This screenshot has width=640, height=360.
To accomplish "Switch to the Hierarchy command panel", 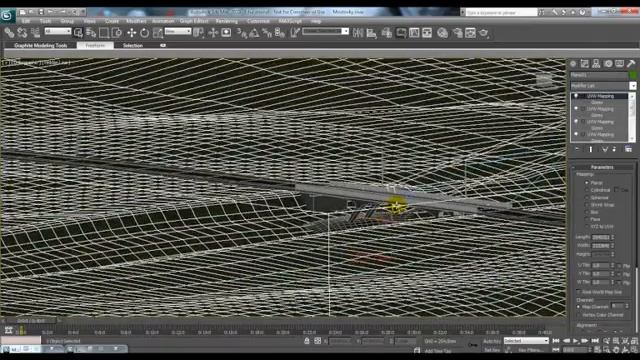I will pos(596,64).
